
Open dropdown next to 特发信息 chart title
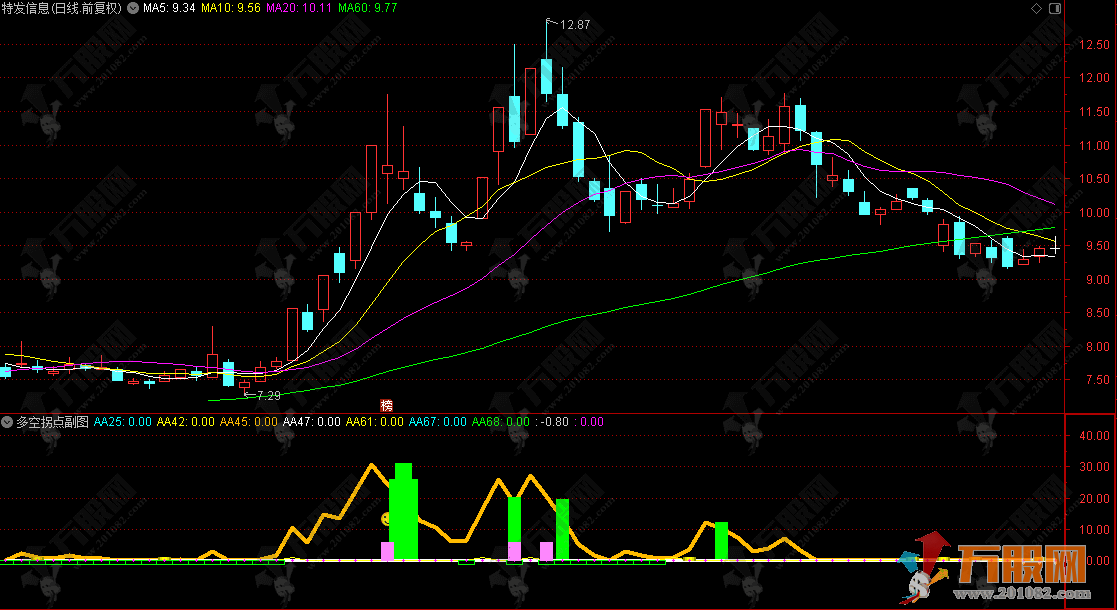133,8
